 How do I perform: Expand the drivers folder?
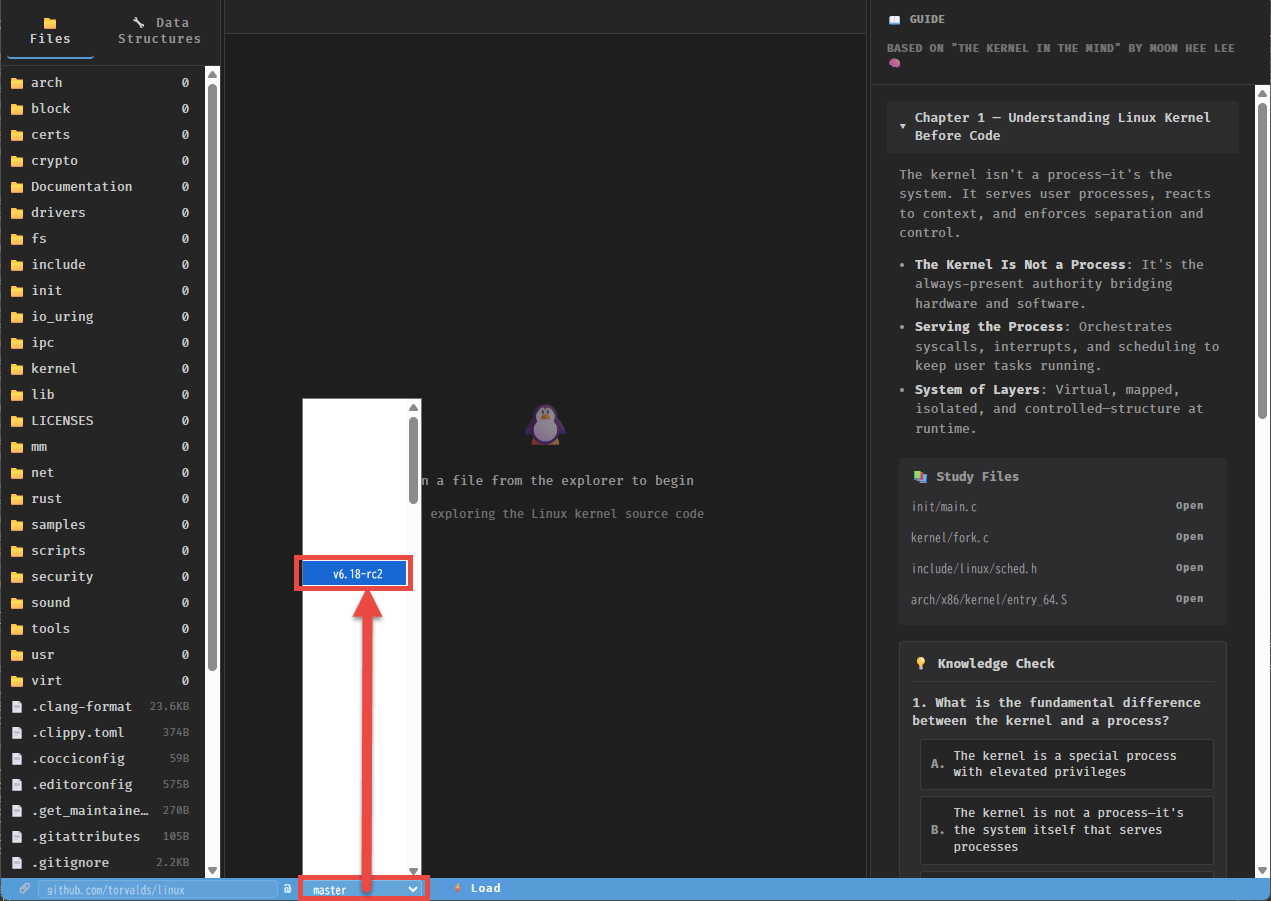click(x=58, y=213)
